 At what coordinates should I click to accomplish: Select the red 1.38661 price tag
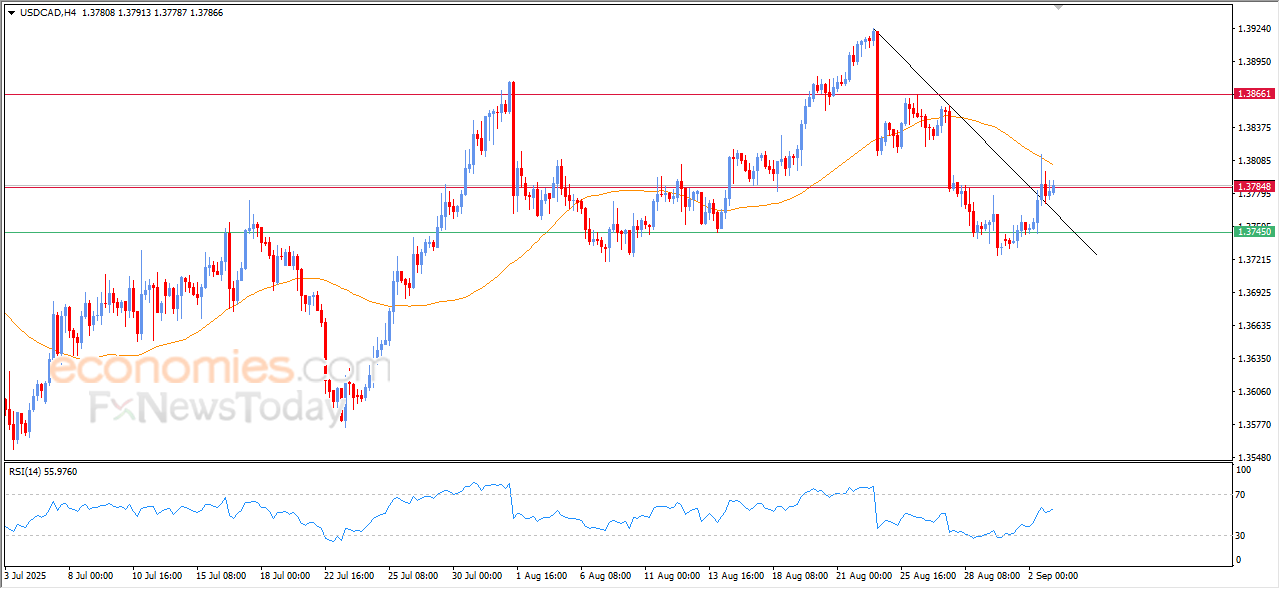coord(1254,93)
